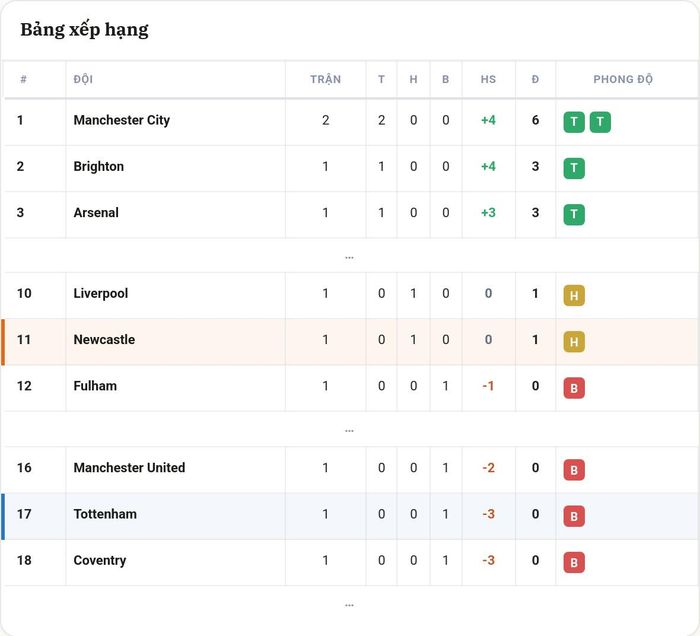Viewport: 700px width, 636px height.
Task: Expand hidden rows below Coventry
Action: click(x=349, y=605)
